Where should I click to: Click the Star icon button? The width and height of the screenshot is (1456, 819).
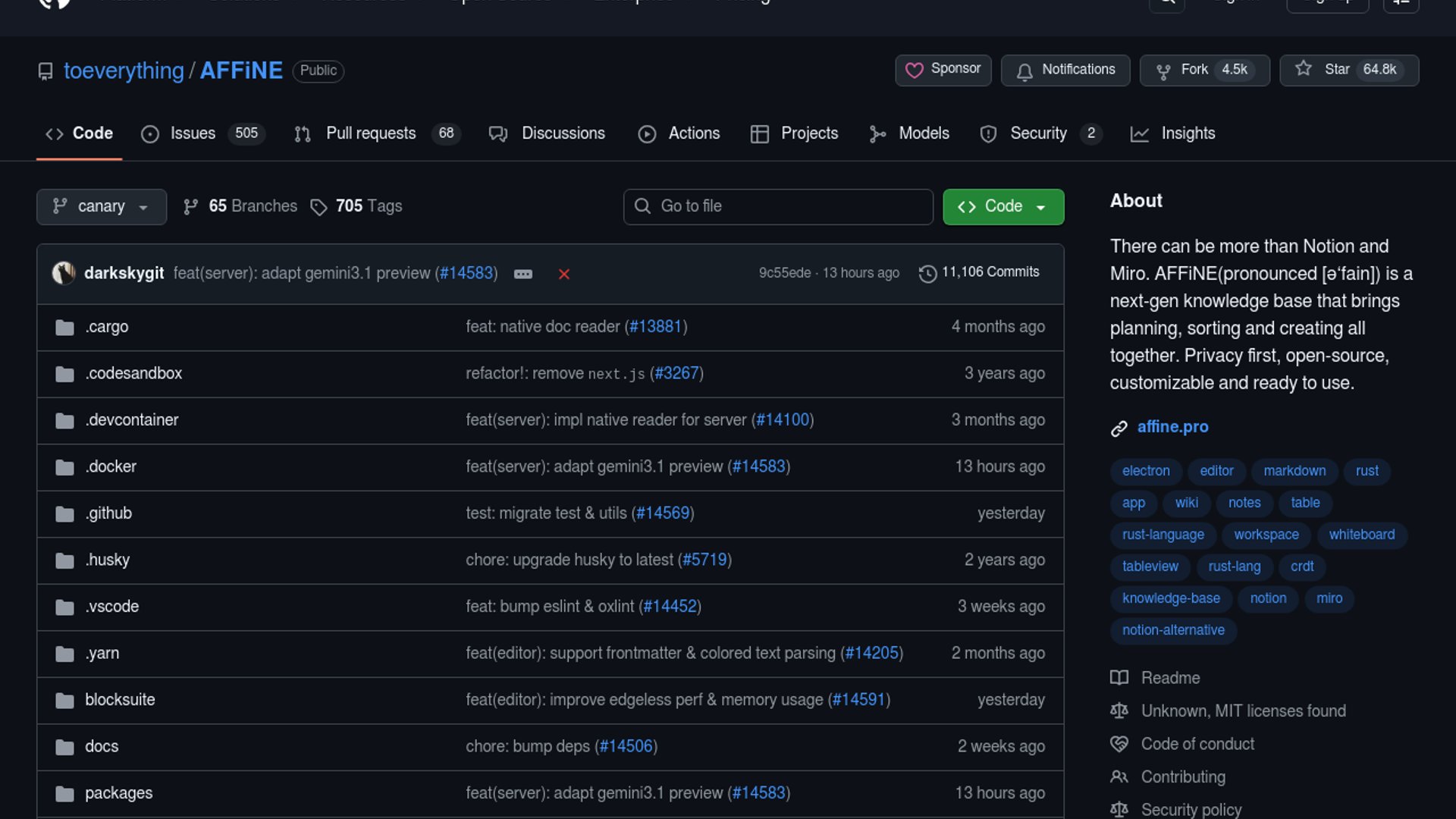(1303, 69)
